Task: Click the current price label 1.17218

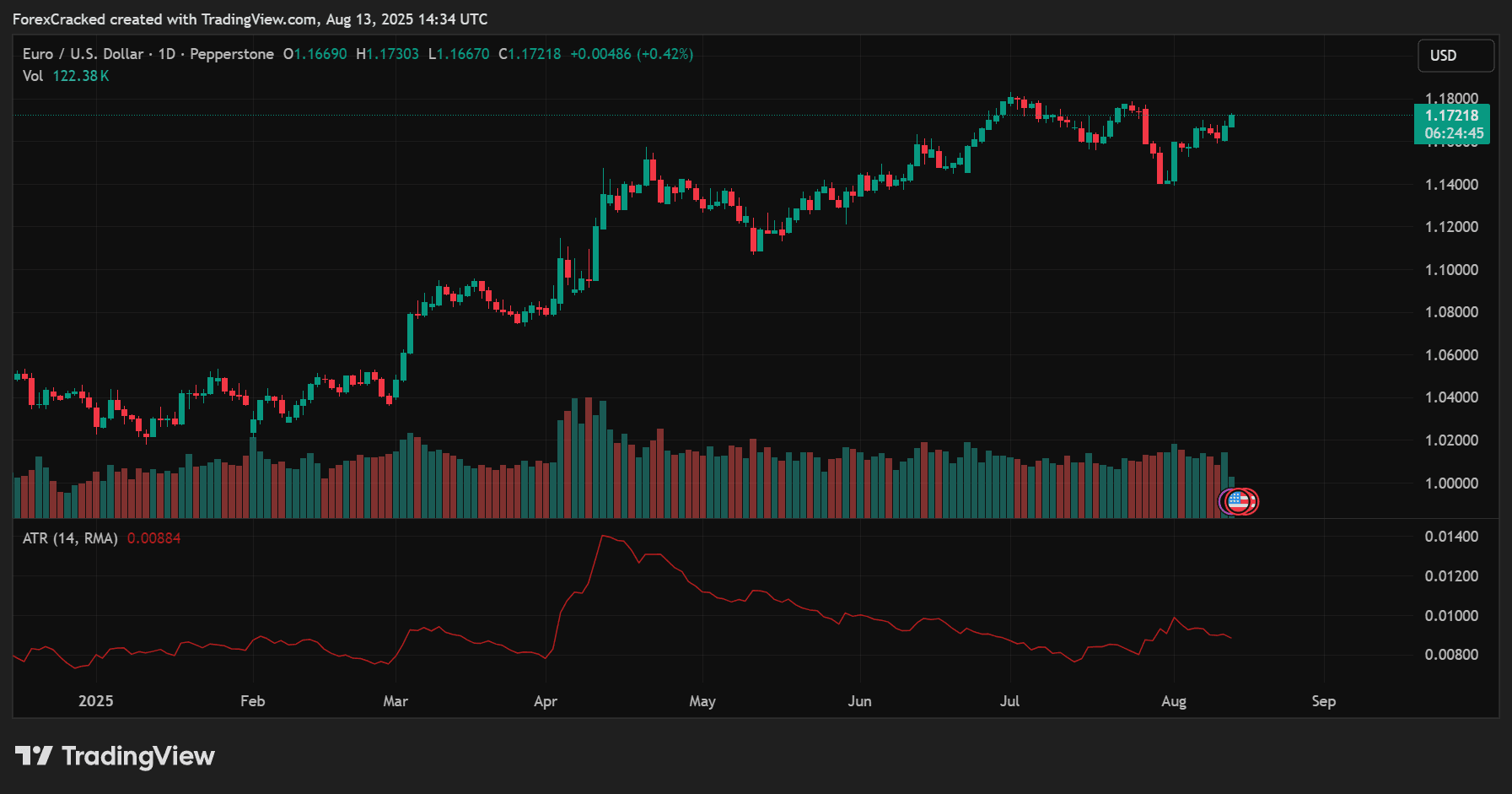Action: tap(1455, 115)
